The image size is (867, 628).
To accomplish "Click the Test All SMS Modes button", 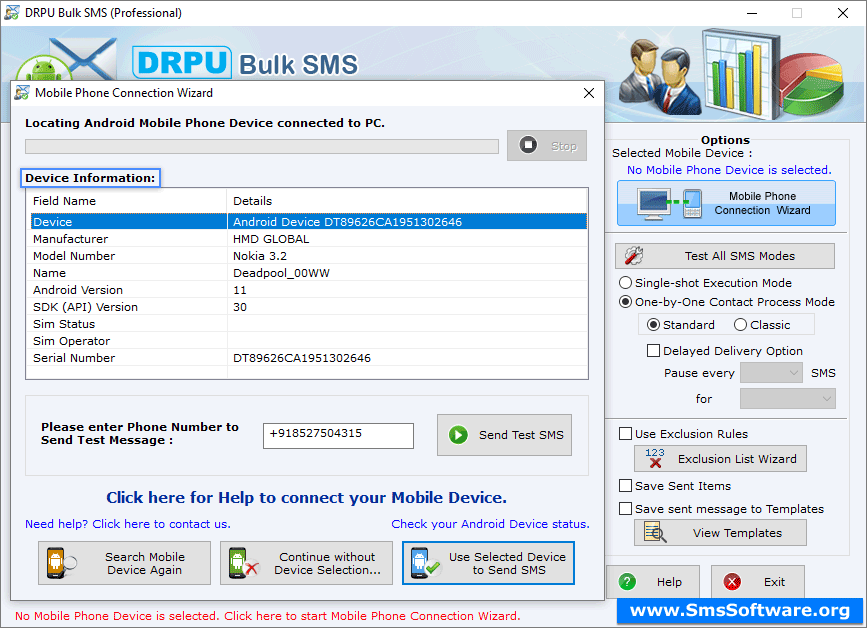I will pyautogui.click(x=724, y=256).
